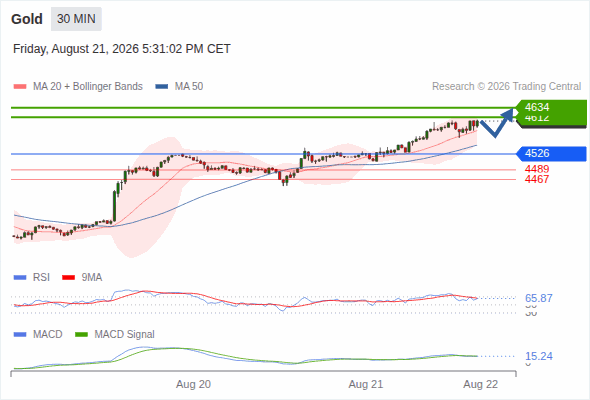Click the blue forecast arrow on chart
The width and height of the screenshot is (590, 400).
(x=497, y=123)
